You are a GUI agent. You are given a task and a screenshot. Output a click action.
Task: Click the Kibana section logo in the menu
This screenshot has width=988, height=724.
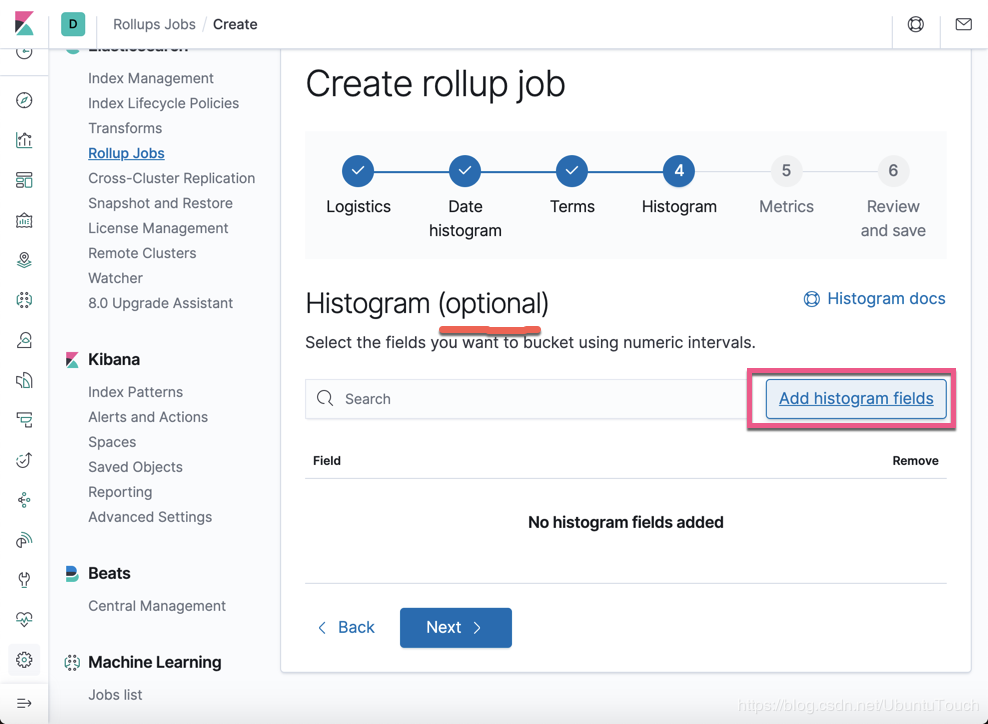click(72, 360)
